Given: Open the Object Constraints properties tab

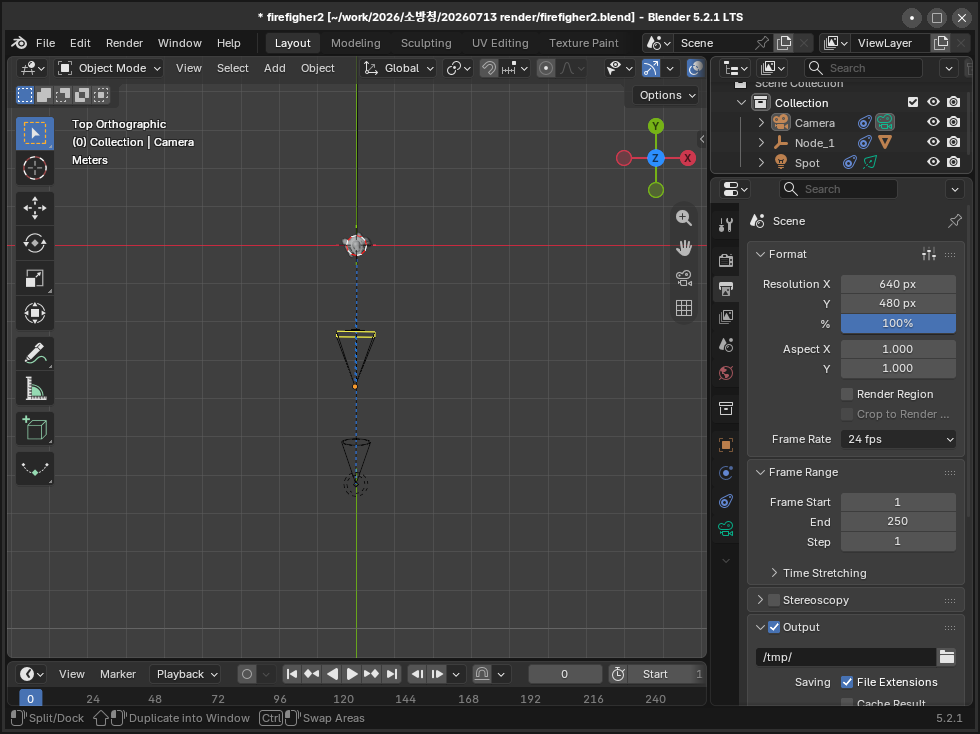Looking at the screenshot, I should click(x=726, y=501).
